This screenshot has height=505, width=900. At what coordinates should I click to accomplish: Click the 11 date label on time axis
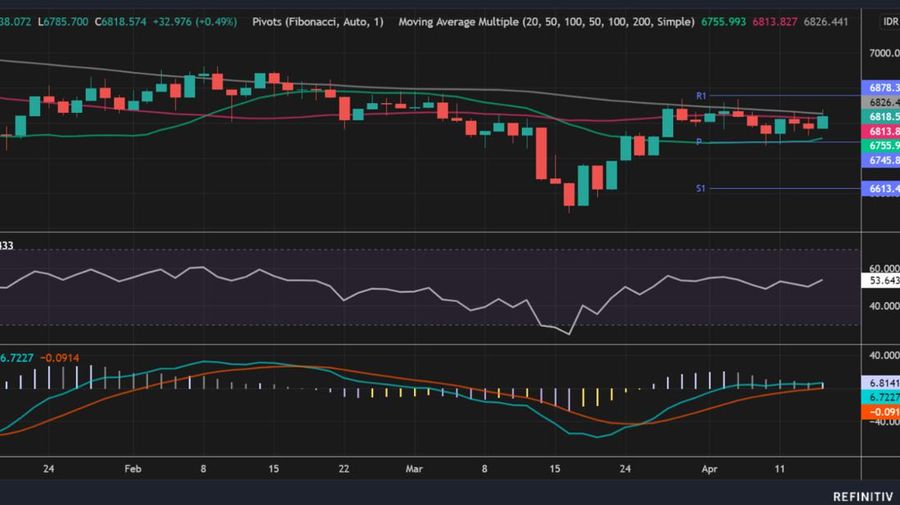tap(779, 469)
